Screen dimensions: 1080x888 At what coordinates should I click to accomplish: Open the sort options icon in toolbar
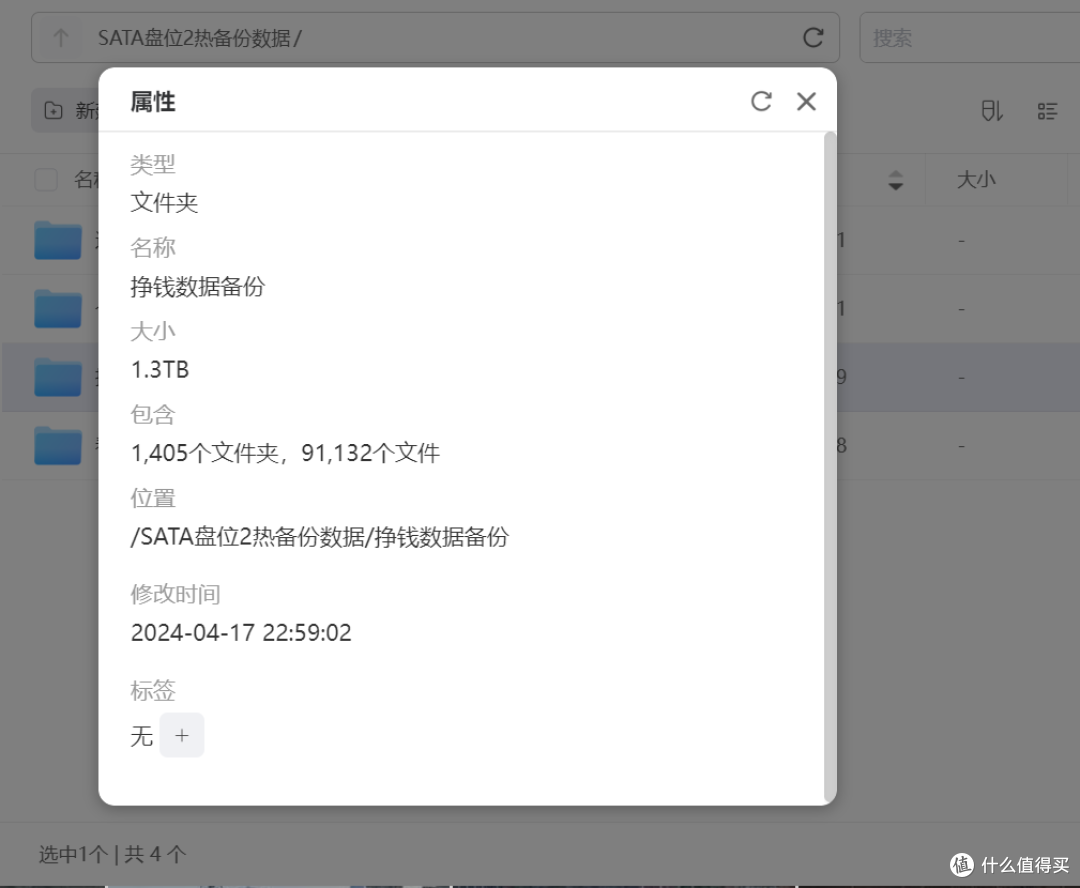[x=991, y=111]
